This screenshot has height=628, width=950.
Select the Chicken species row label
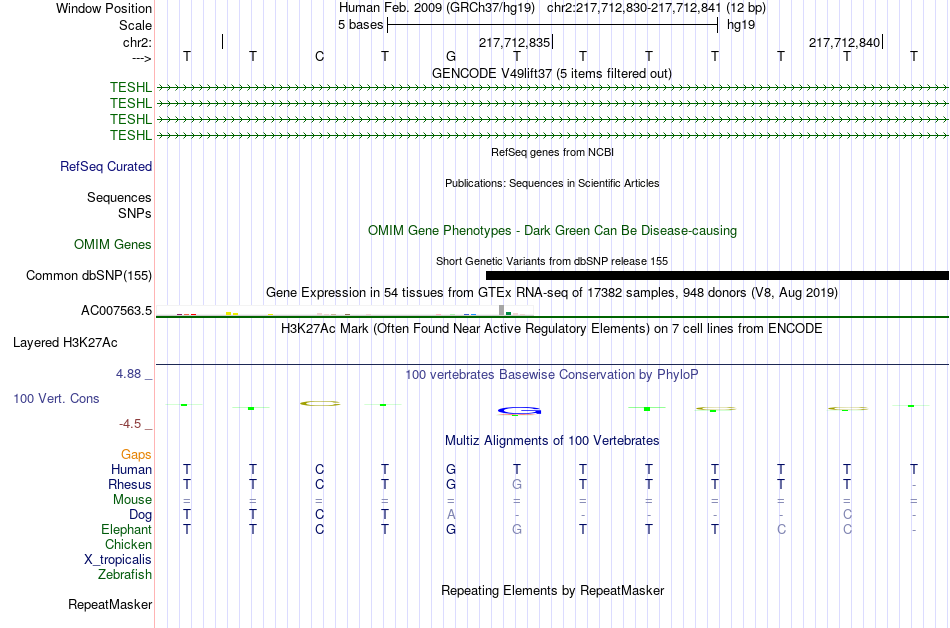pos(128,544)
